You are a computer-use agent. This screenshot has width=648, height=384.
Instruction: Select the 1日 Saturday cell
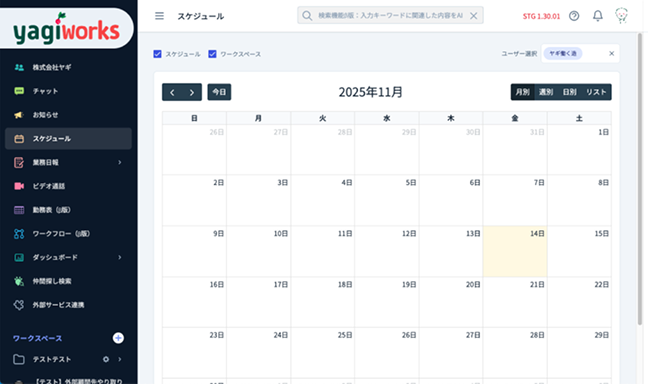[579, 149]
